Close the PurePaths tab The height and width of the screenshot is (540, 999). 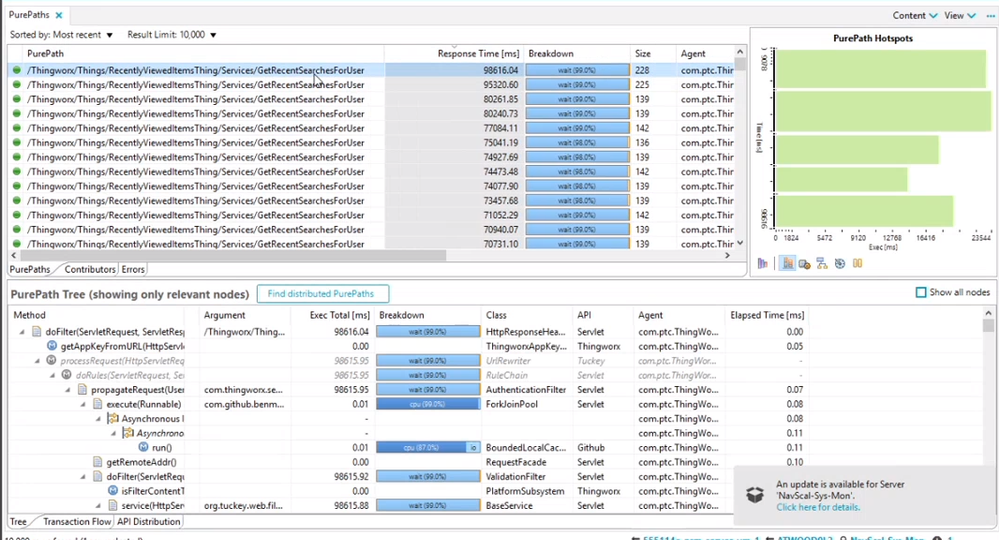click(x=59, y=15)
